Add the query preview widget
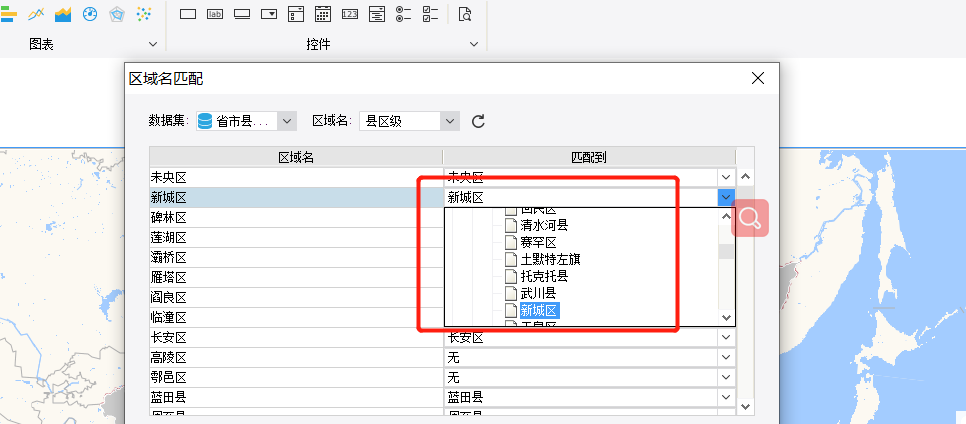966x424 pixels. click(x=465, y=14)
